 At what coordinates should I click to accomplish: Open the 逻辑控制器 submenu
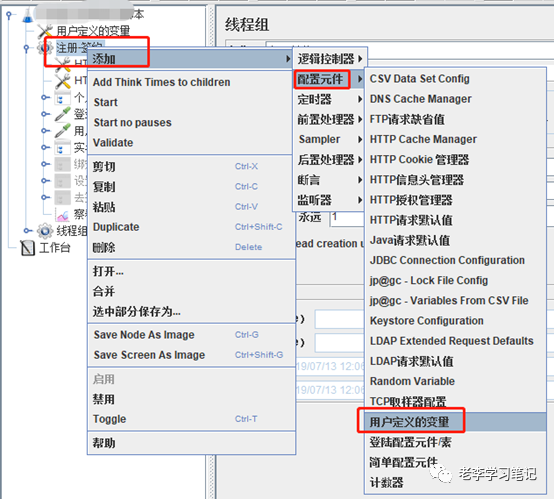coord(330,59)
